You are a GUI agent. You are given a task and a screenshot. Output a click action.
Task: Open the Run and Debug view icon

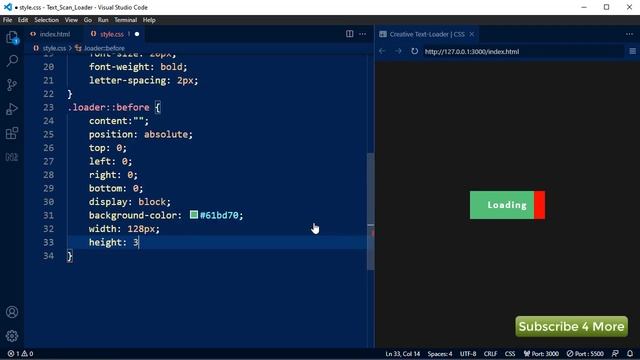pyautogui.click(x=12, y=109)
